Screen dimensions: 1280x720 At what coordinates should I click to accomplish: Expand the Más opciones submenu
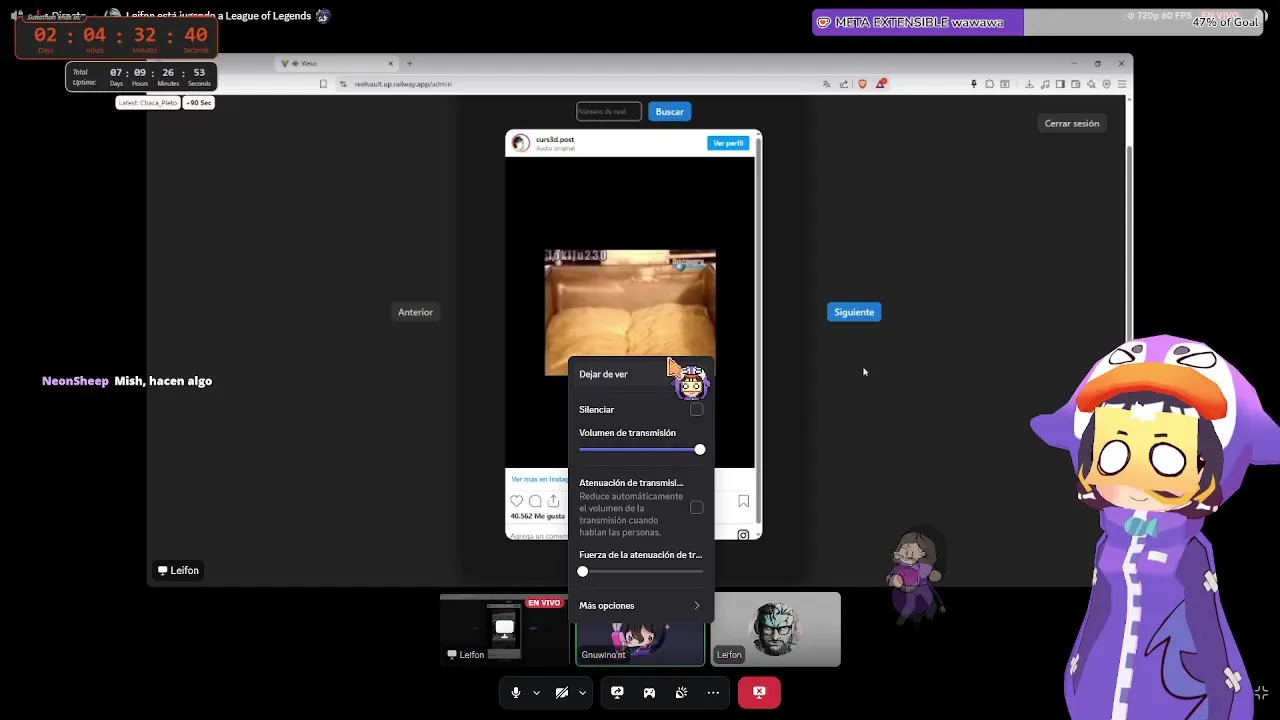(640, 605)
